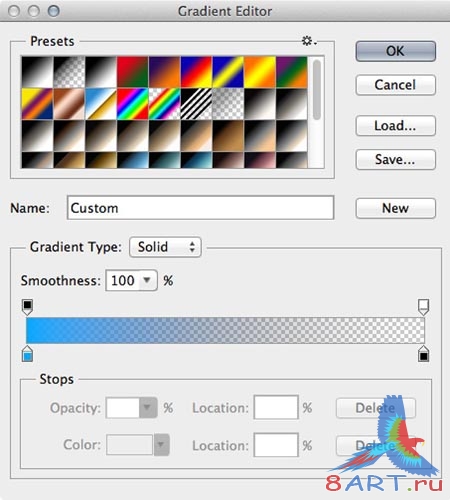Select the foreground to transparent preset

pyautogui.click(x=69, y=72)
